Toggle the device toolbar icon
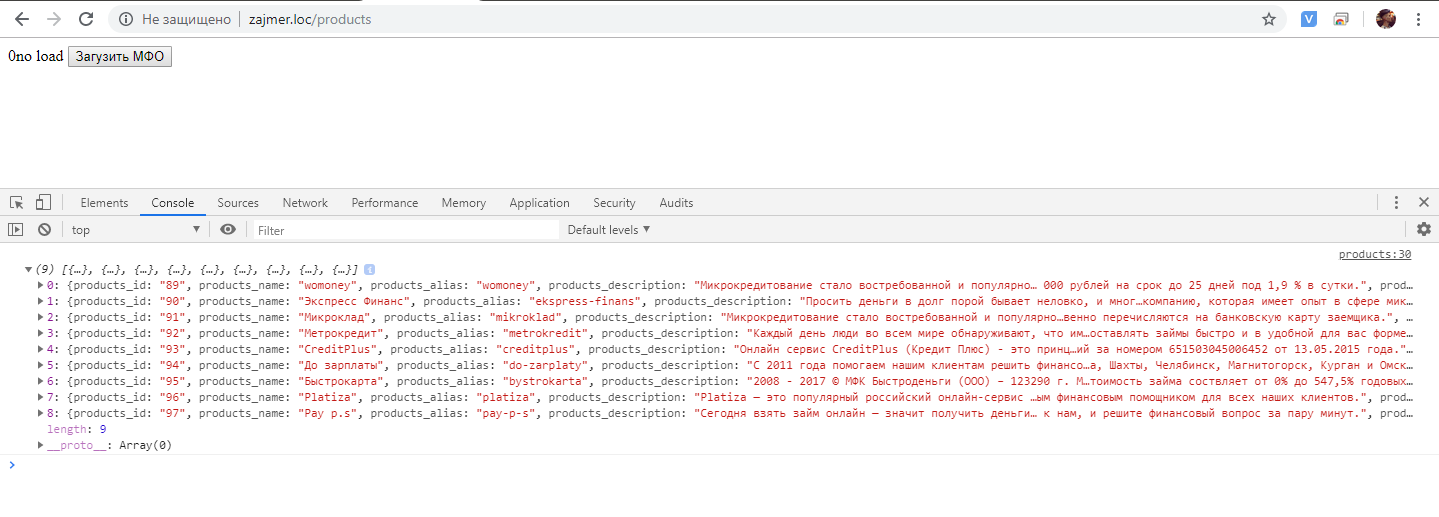This screenshot has width=1439, height=517. (x=43, y=202)
